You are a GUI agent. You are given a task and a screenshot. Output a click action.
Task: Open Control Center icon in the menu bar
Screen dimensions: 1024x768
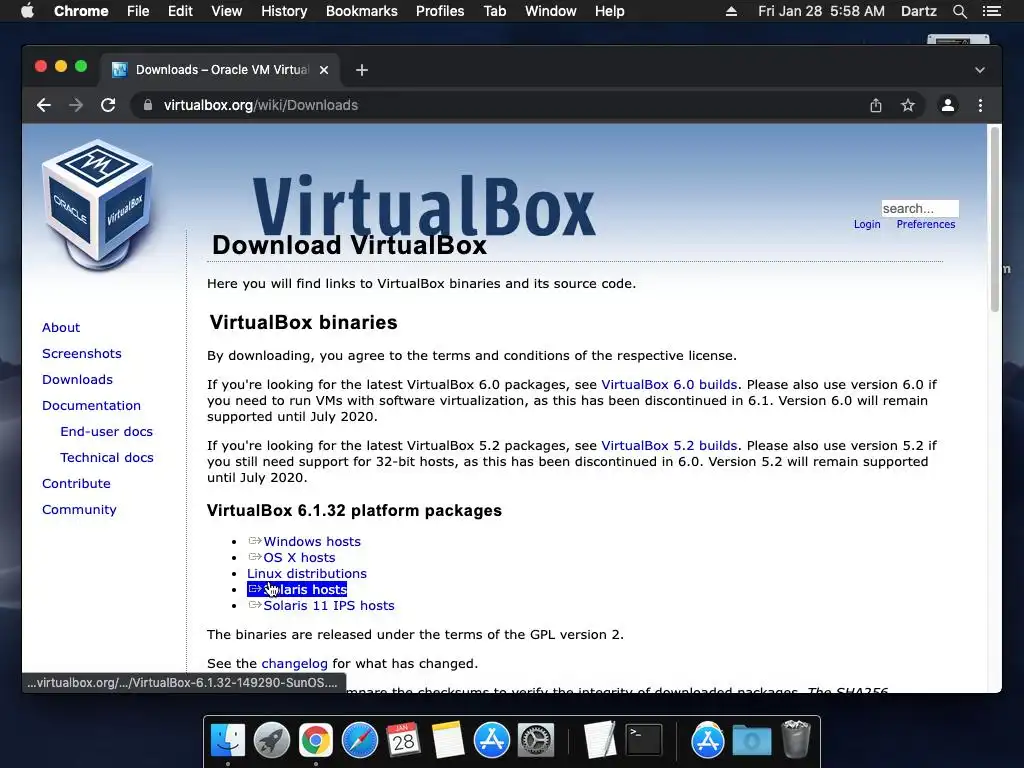click(991, 11)
